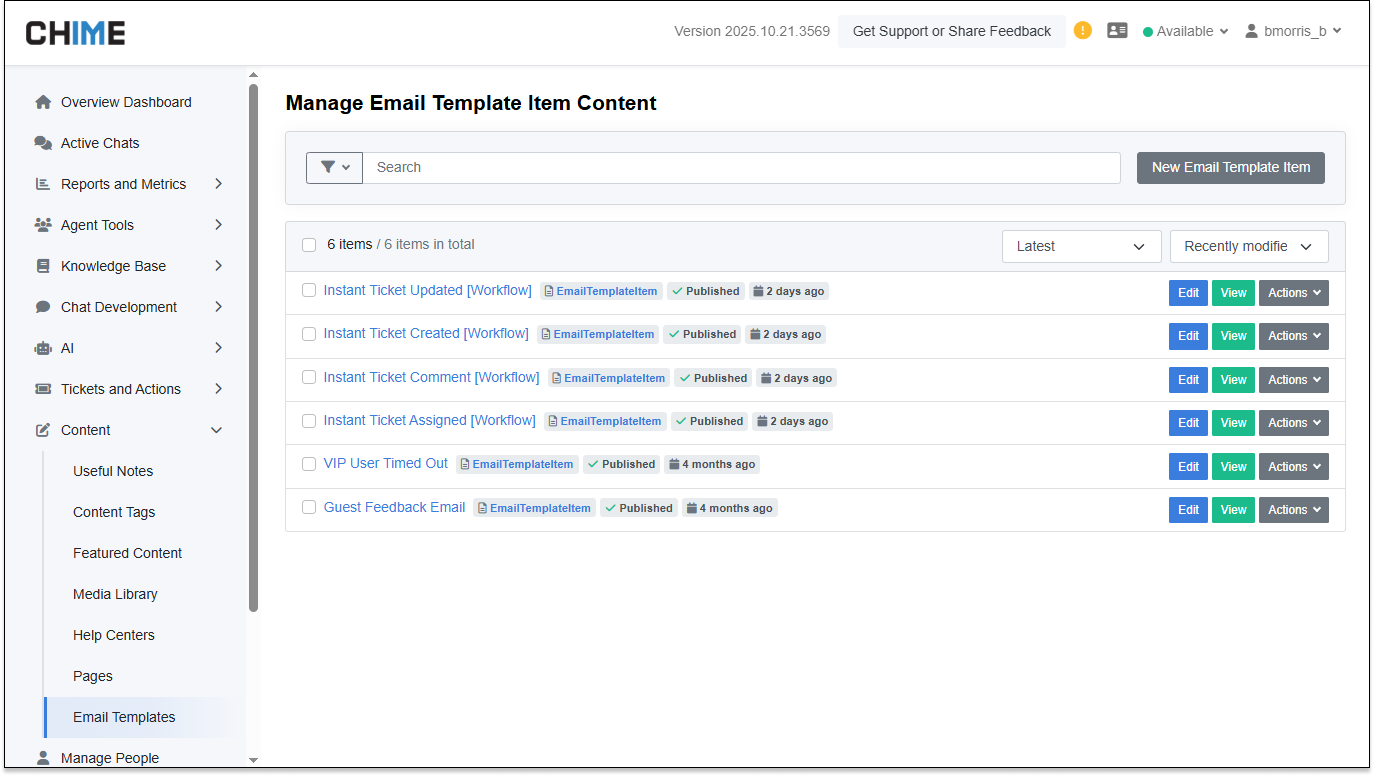Click the Active Chats speech bubbles icon
The width and height of the screenshot is (1374, 776).
(43, 143)
